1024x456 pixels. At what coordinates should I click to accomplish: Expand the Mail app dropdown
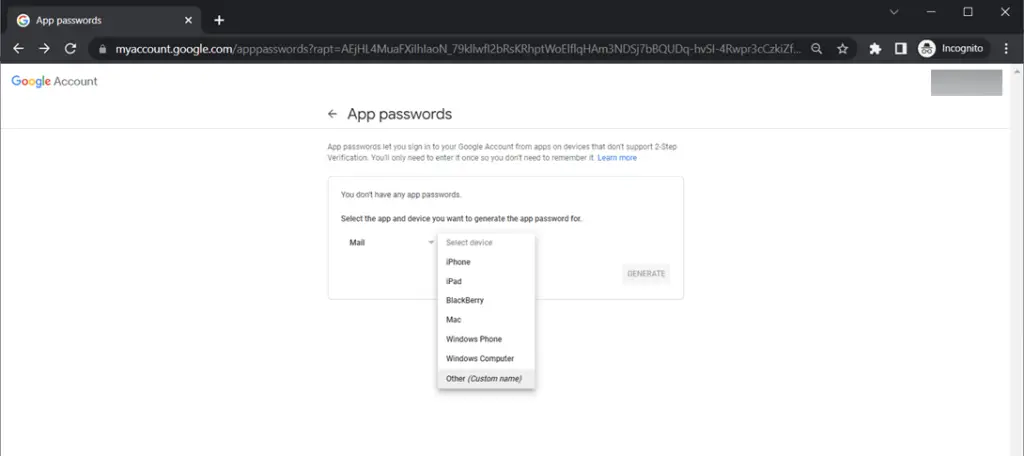[391, 242]
